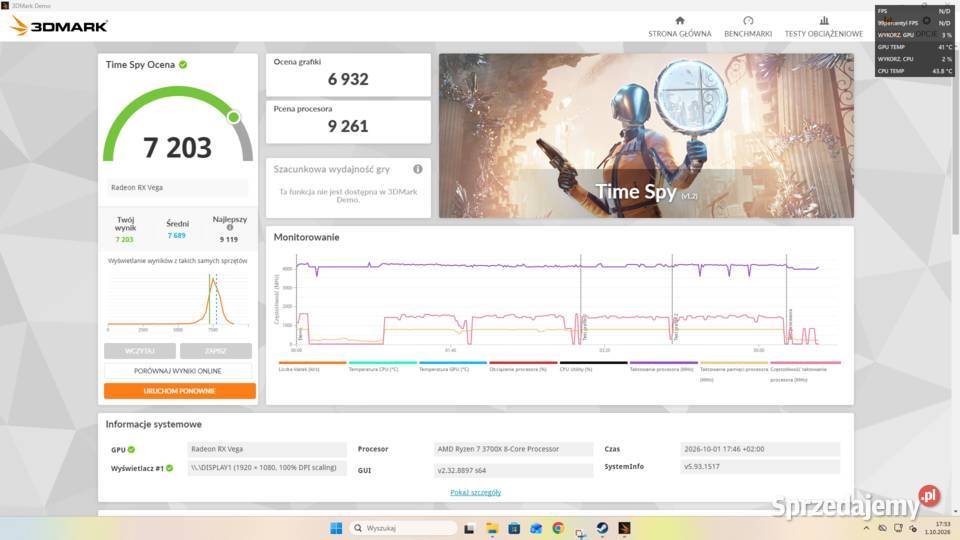Click Porównaj wyniki online button

pos(178,371)
